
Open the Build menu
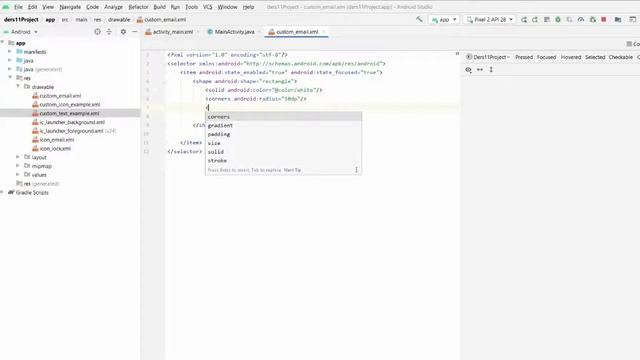(159, 7)
